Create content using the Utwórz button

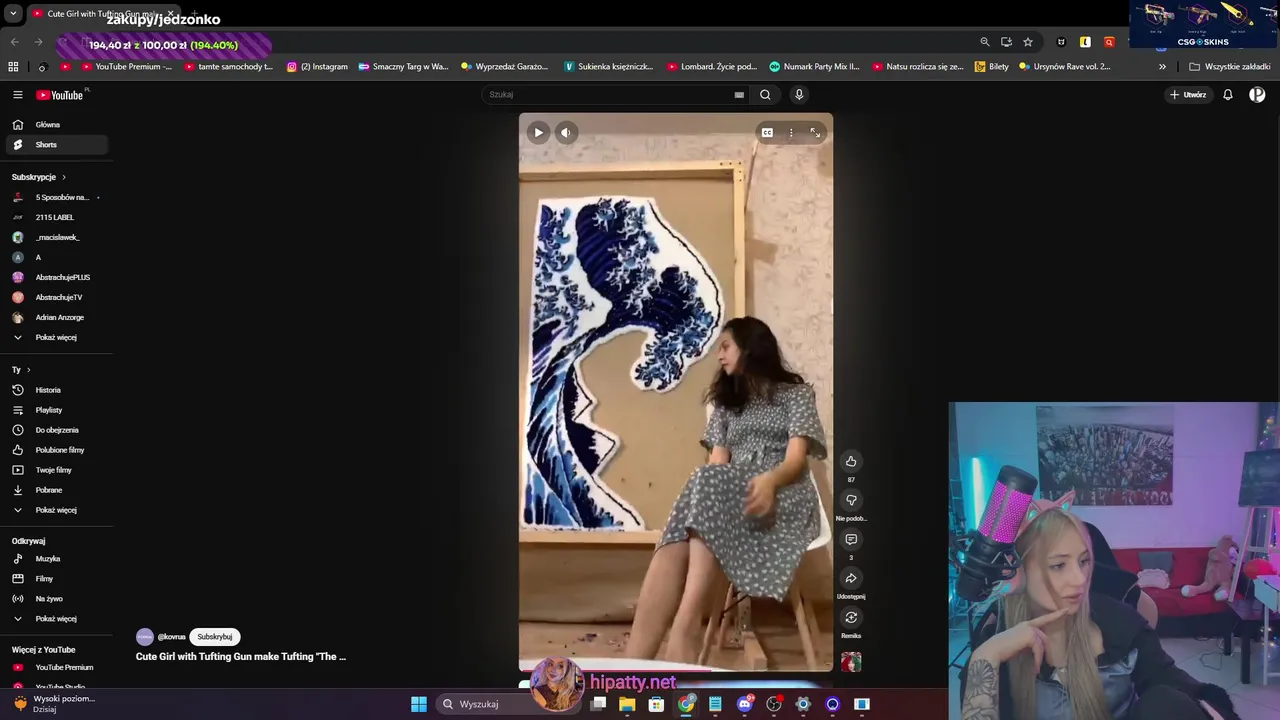(x=1188, y=95)
